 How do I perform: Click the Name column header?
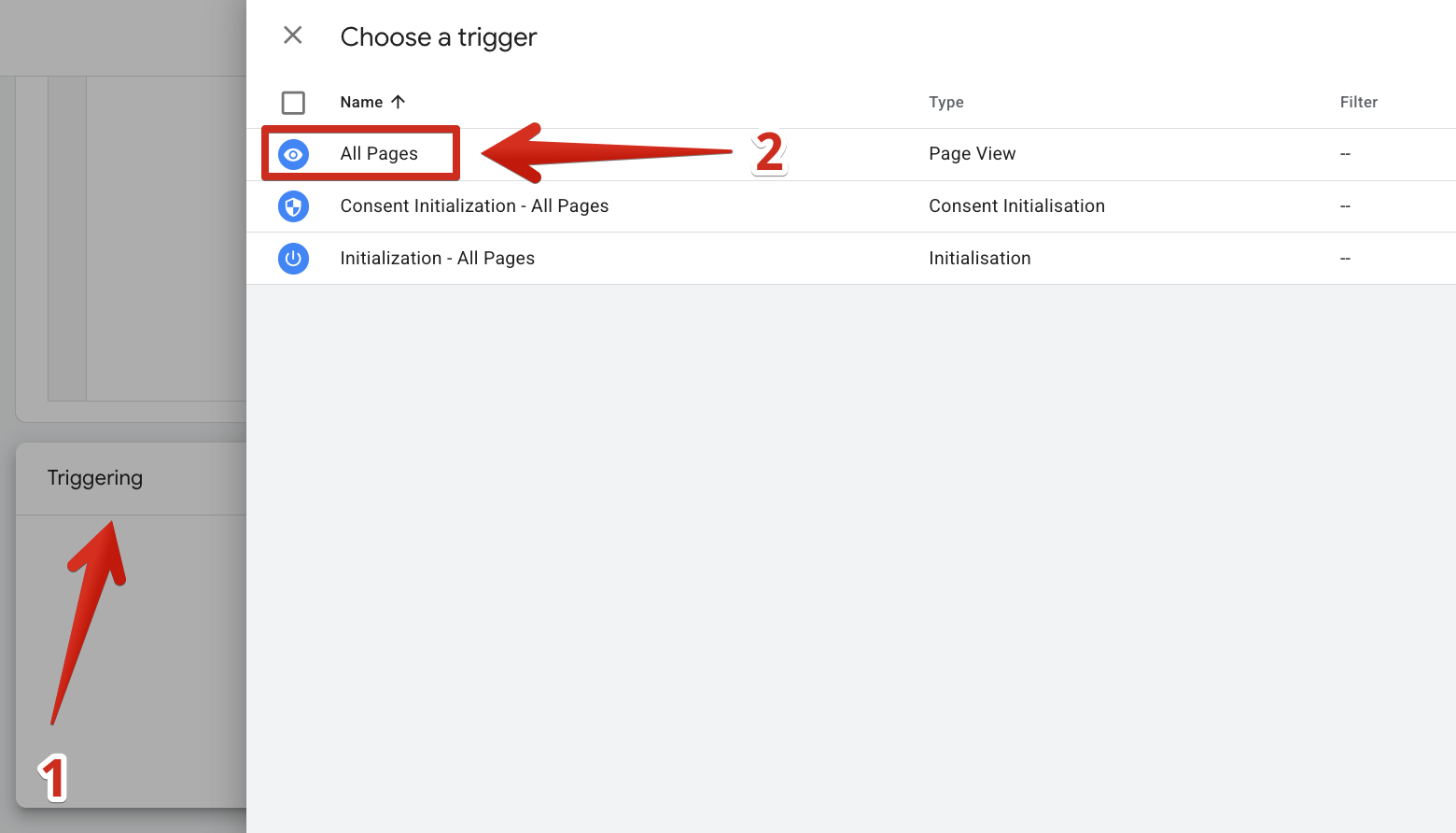point(361,103)
